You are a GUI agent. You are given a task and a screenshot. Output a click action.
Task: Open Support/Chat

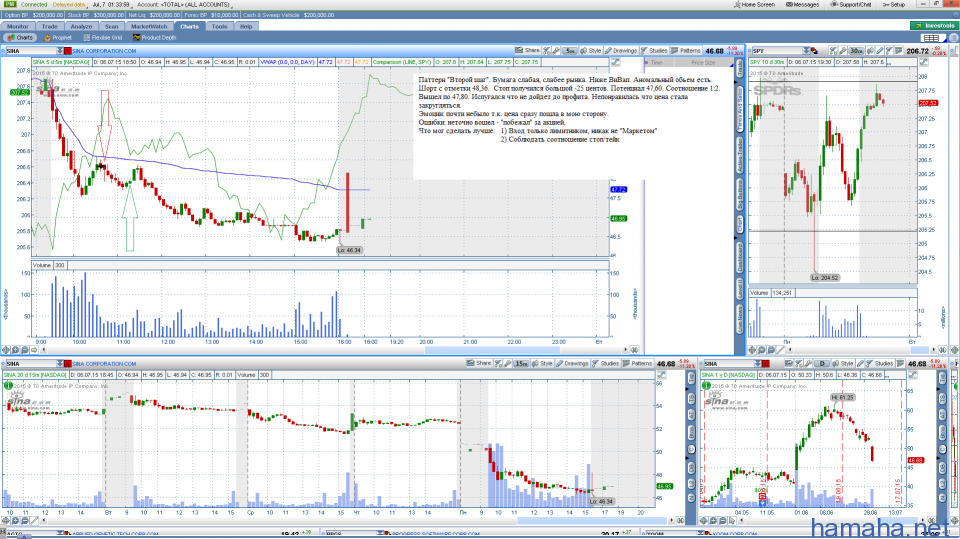click(851, 4)
